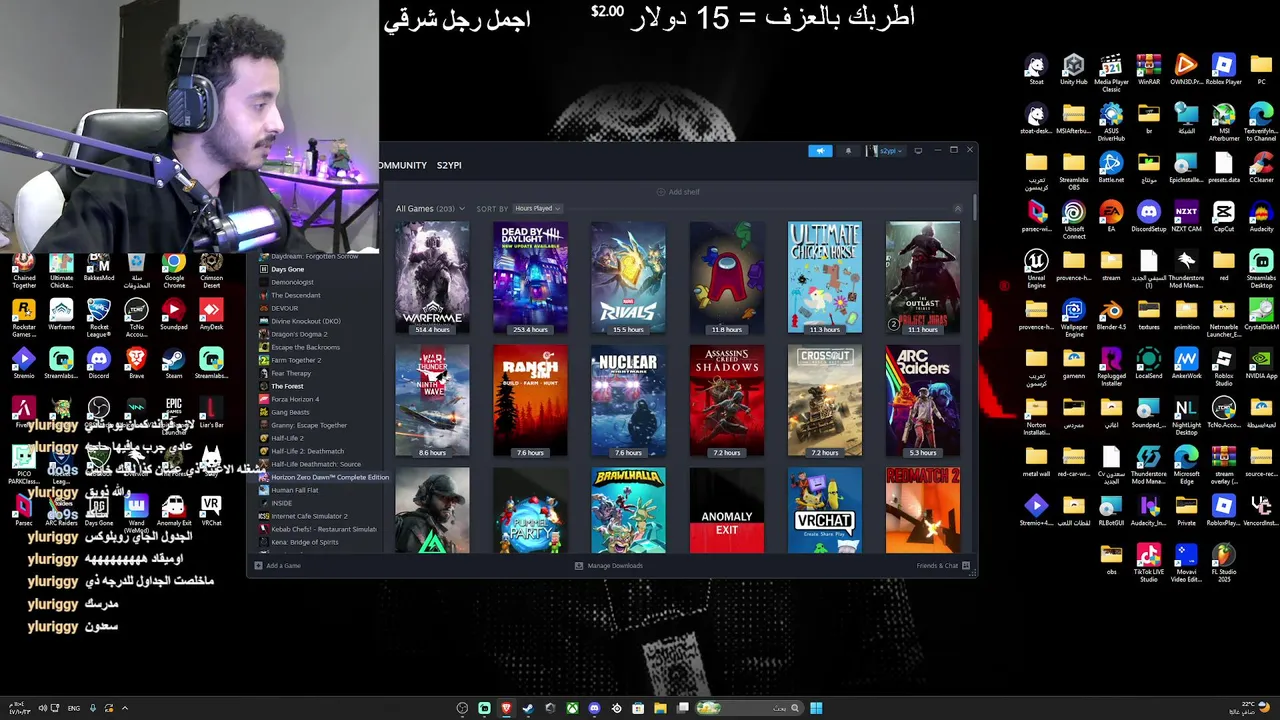Image resolution: width=1280 pixels, height=720 pixels.
Task: Open Assassin's Creed Shadows cover
Action: coord(727,401)
